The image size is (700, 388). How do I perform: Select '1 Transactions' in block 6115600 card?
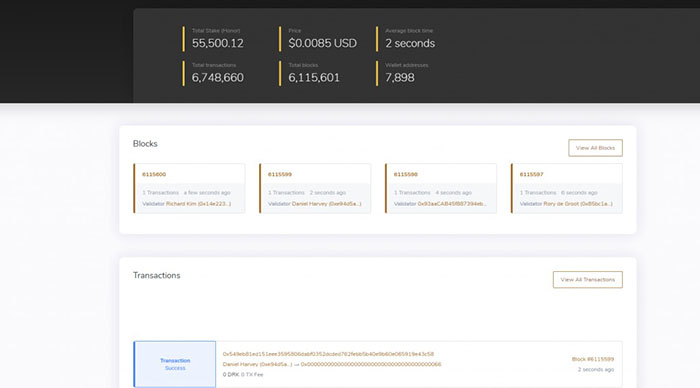pos(161,192)
